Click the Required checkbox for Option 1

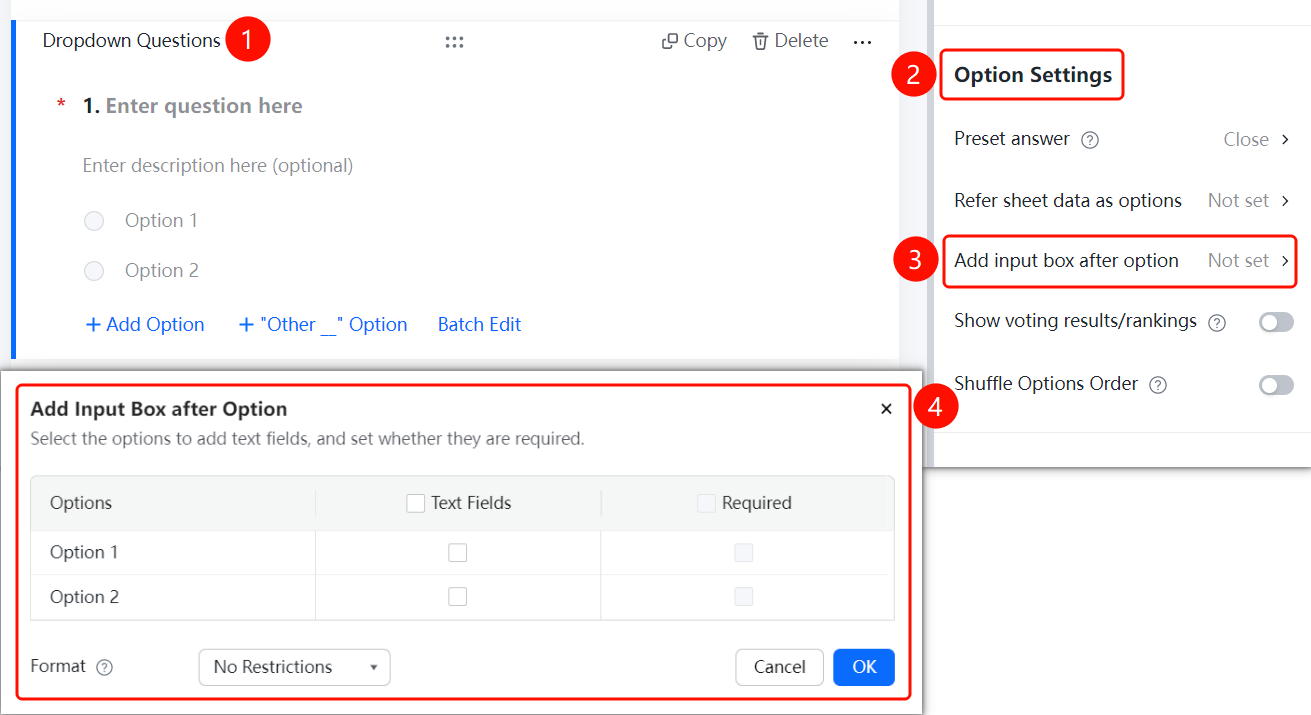tap(744, 553)
